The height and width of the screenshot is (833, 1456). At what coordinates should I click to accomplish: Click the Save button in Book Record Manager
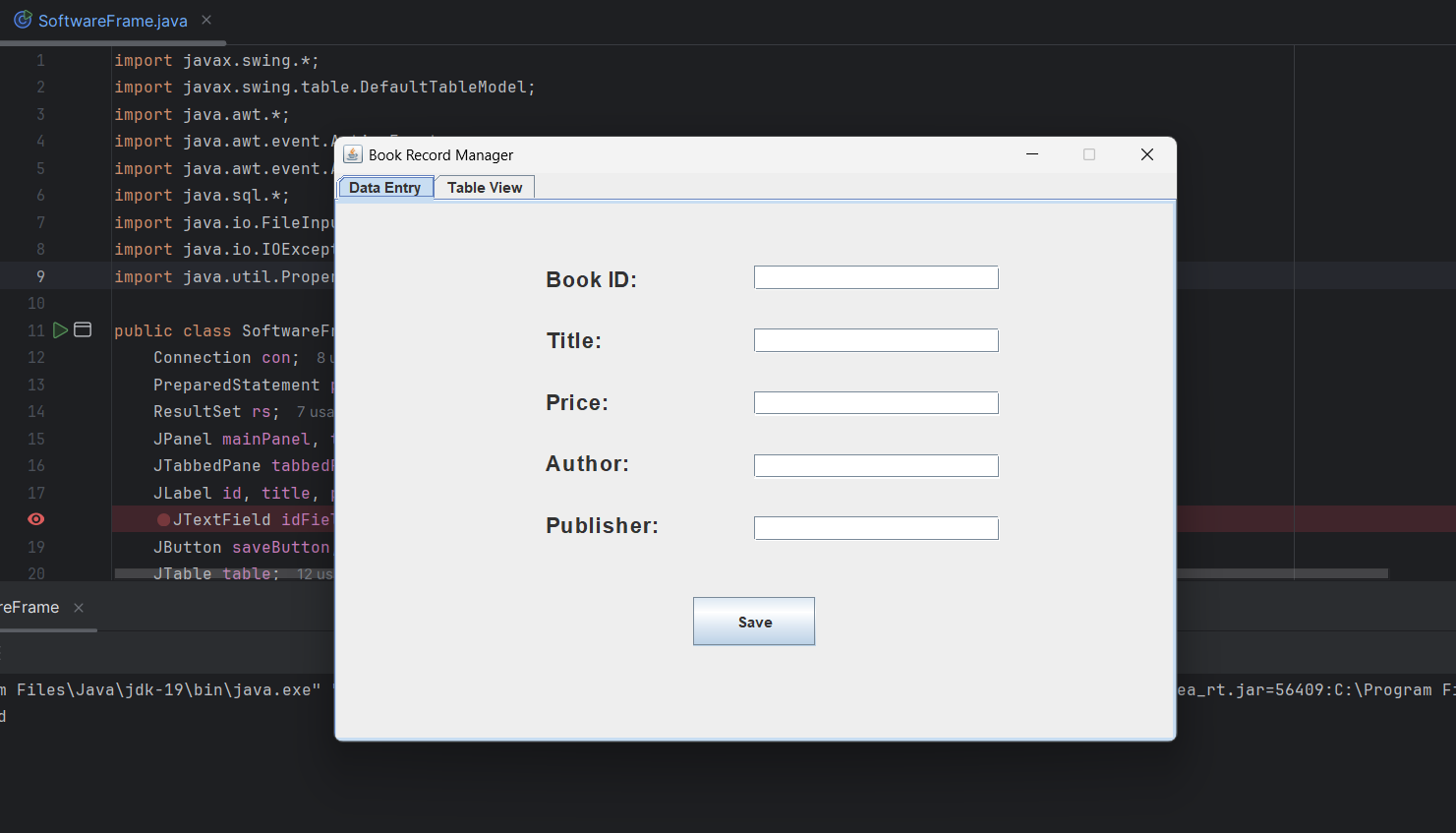click(x=754, y=622)
